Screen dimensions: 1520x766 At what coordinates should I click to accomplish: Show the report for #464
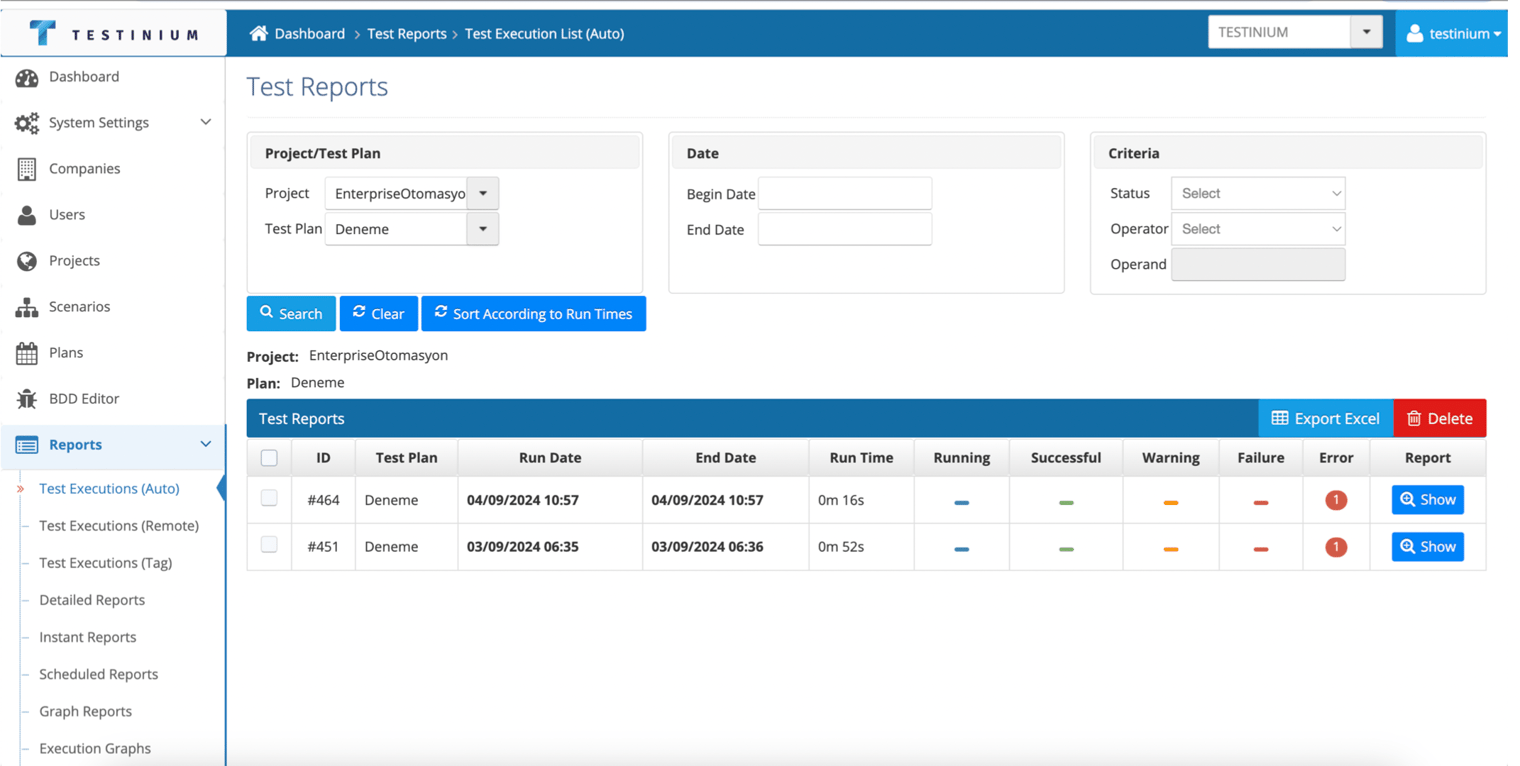pyautogui.click(x=1428, y=500)
